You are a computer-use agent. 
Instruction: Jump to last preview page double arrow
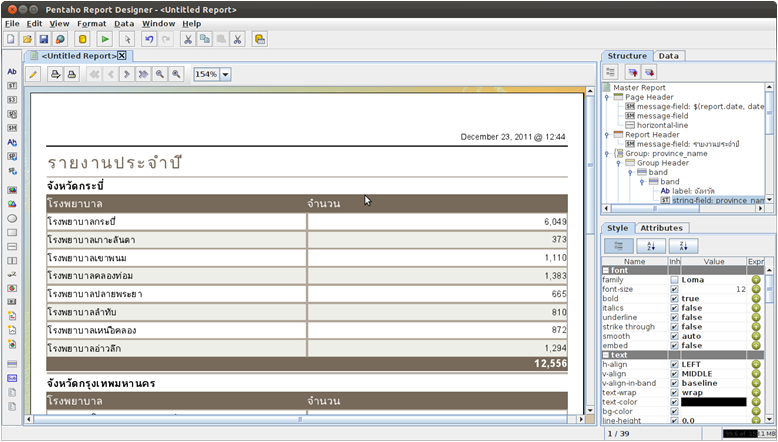point(143,74)
